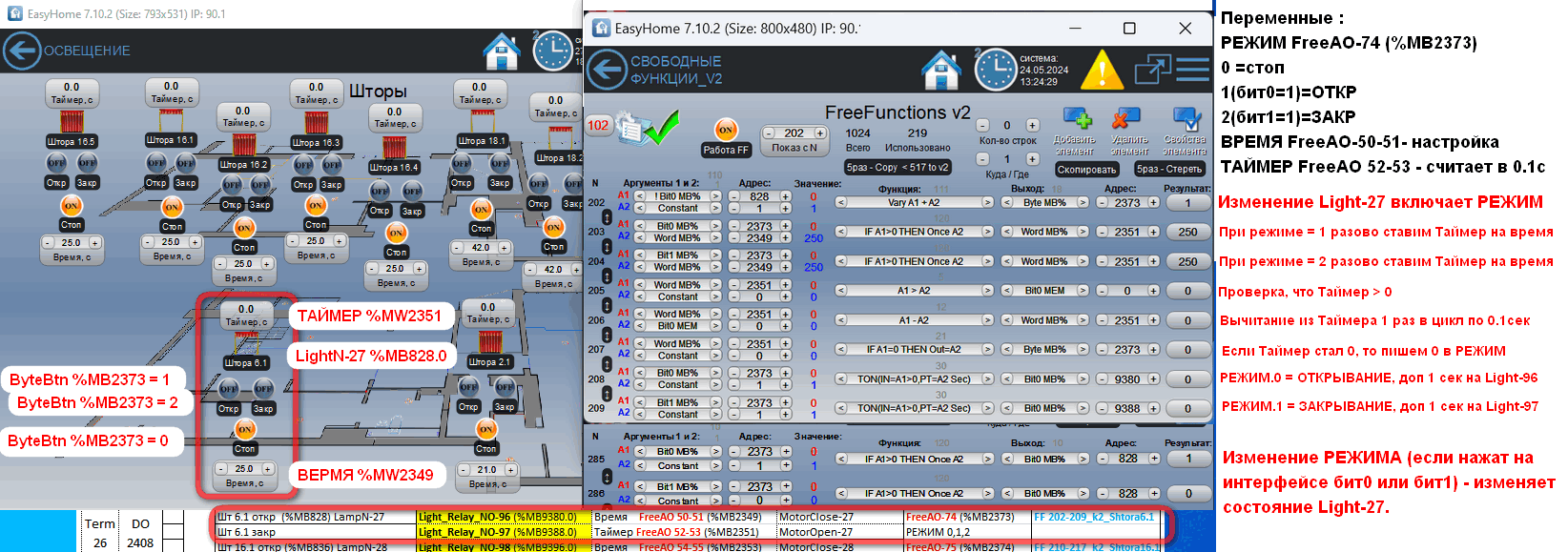Click the Добавить элемент icon
Viewport: 1568px width, 552px height.
pos(1076,120)
